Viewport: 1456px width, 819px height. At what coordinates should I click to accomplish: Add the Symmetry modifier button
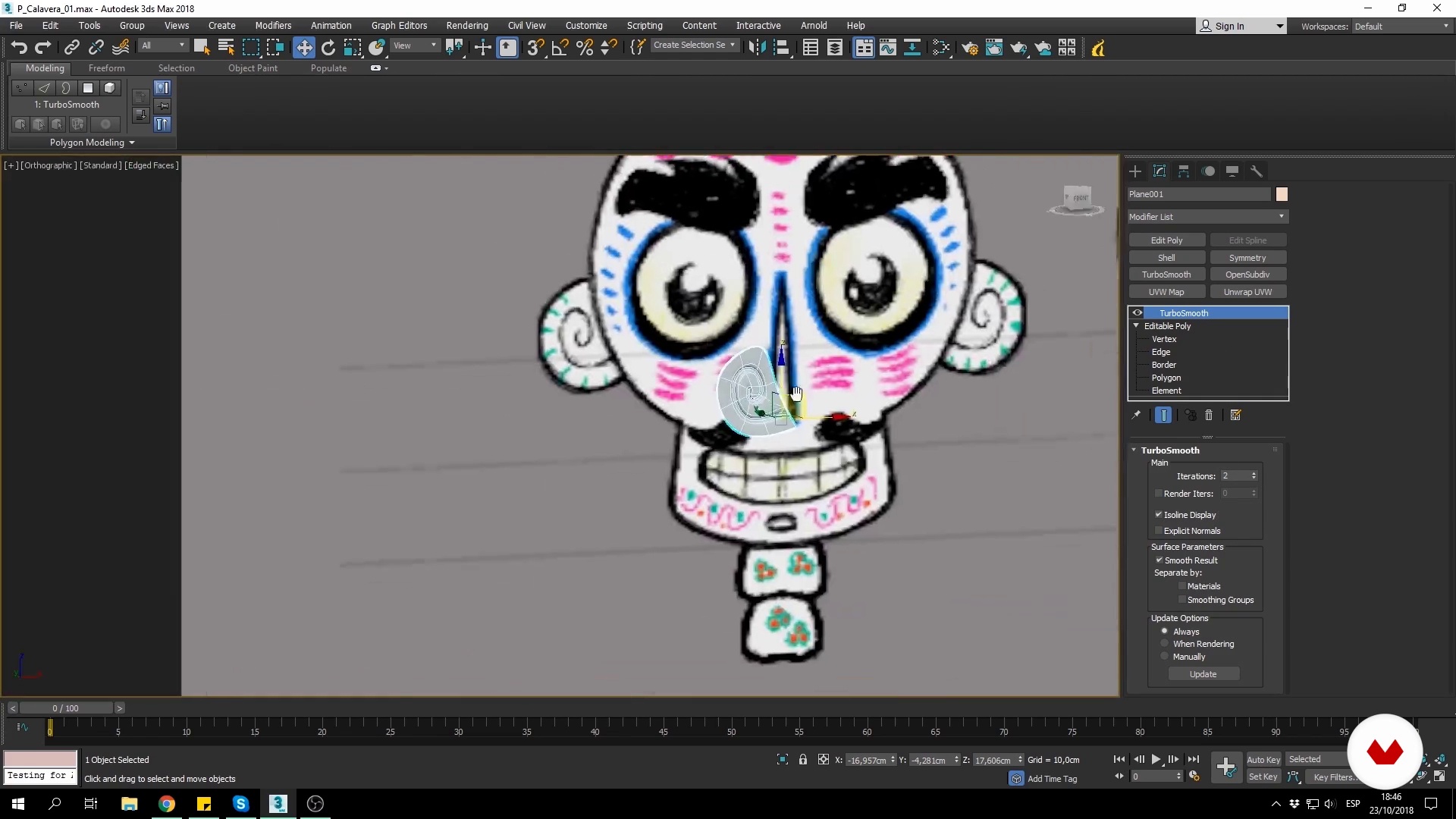tap(1247, 258)
